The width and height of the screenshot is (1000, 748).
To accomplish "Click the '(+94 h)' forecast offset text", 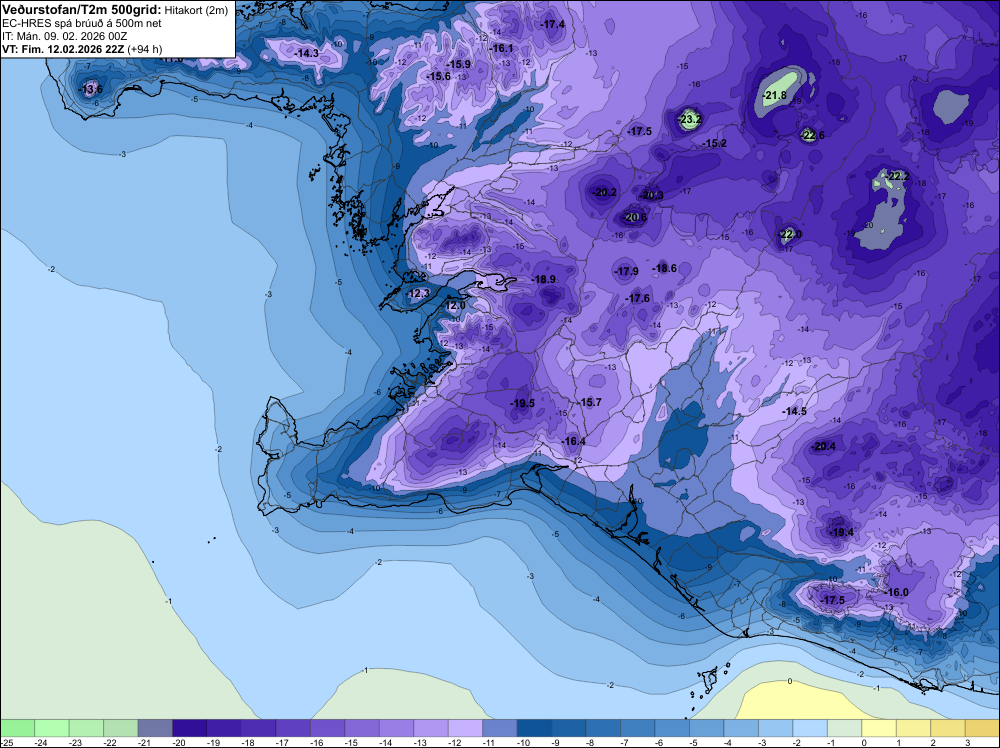I will [x=145, y=49].
